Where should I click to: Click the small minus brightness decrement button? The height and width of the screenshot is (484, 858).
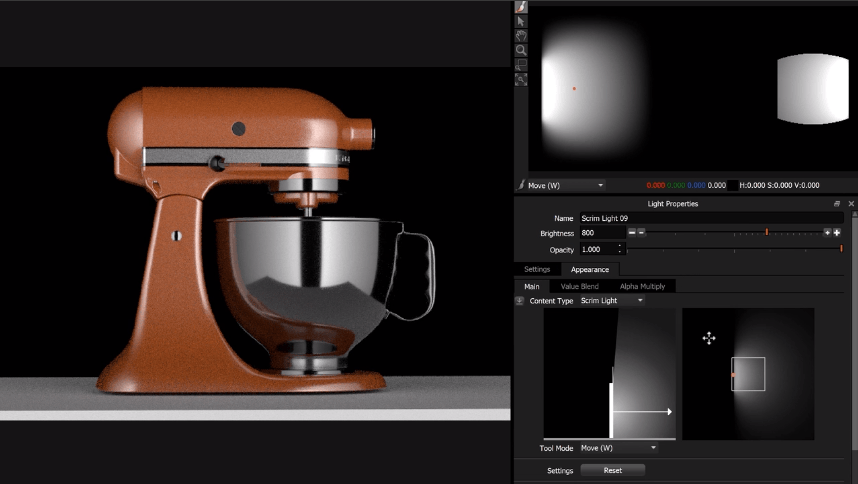point(641,232)
